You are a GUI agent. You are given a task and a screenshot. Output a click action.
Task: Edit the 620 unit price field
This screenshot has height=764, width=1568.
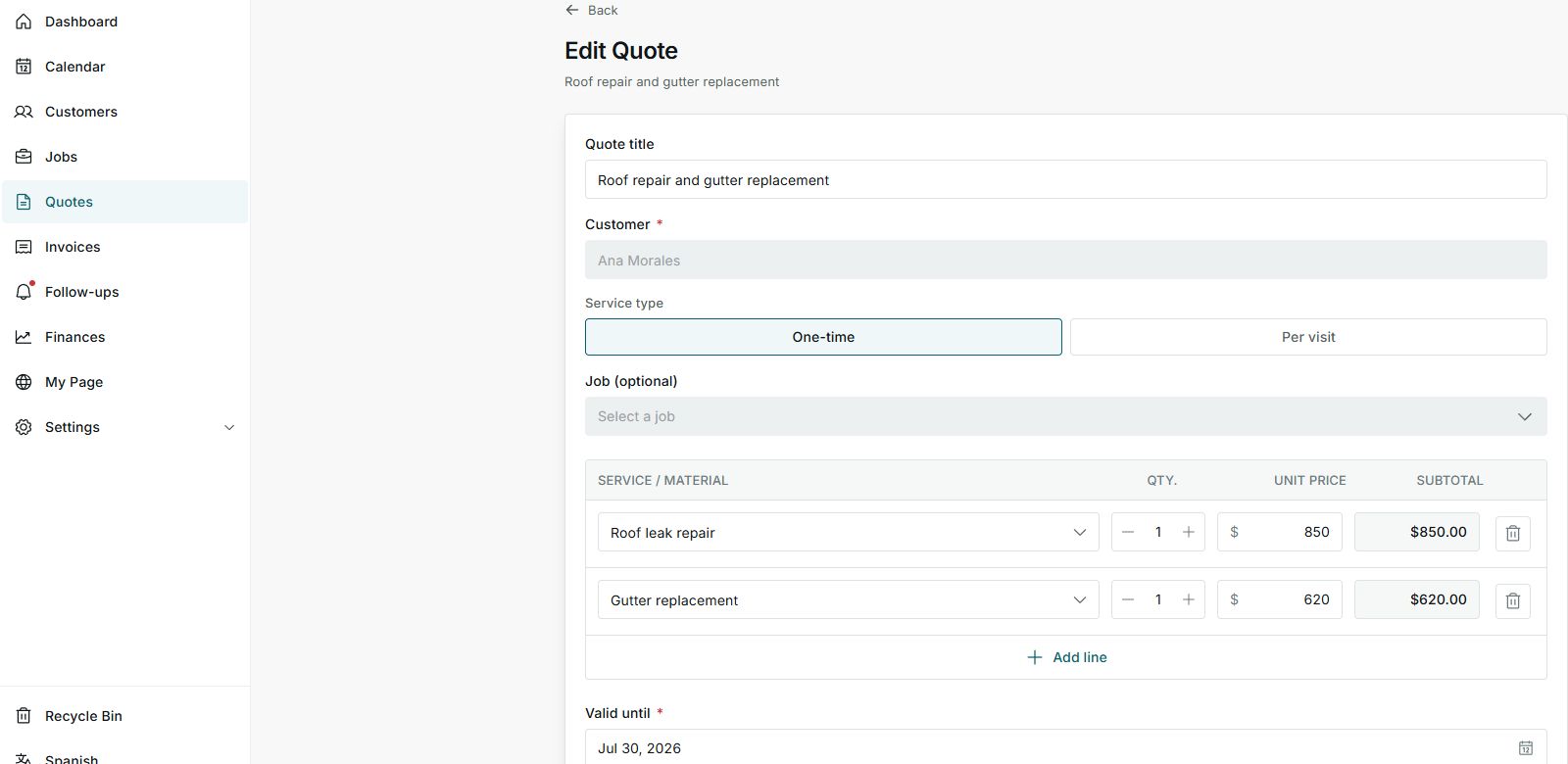[x=1280, y=599]
